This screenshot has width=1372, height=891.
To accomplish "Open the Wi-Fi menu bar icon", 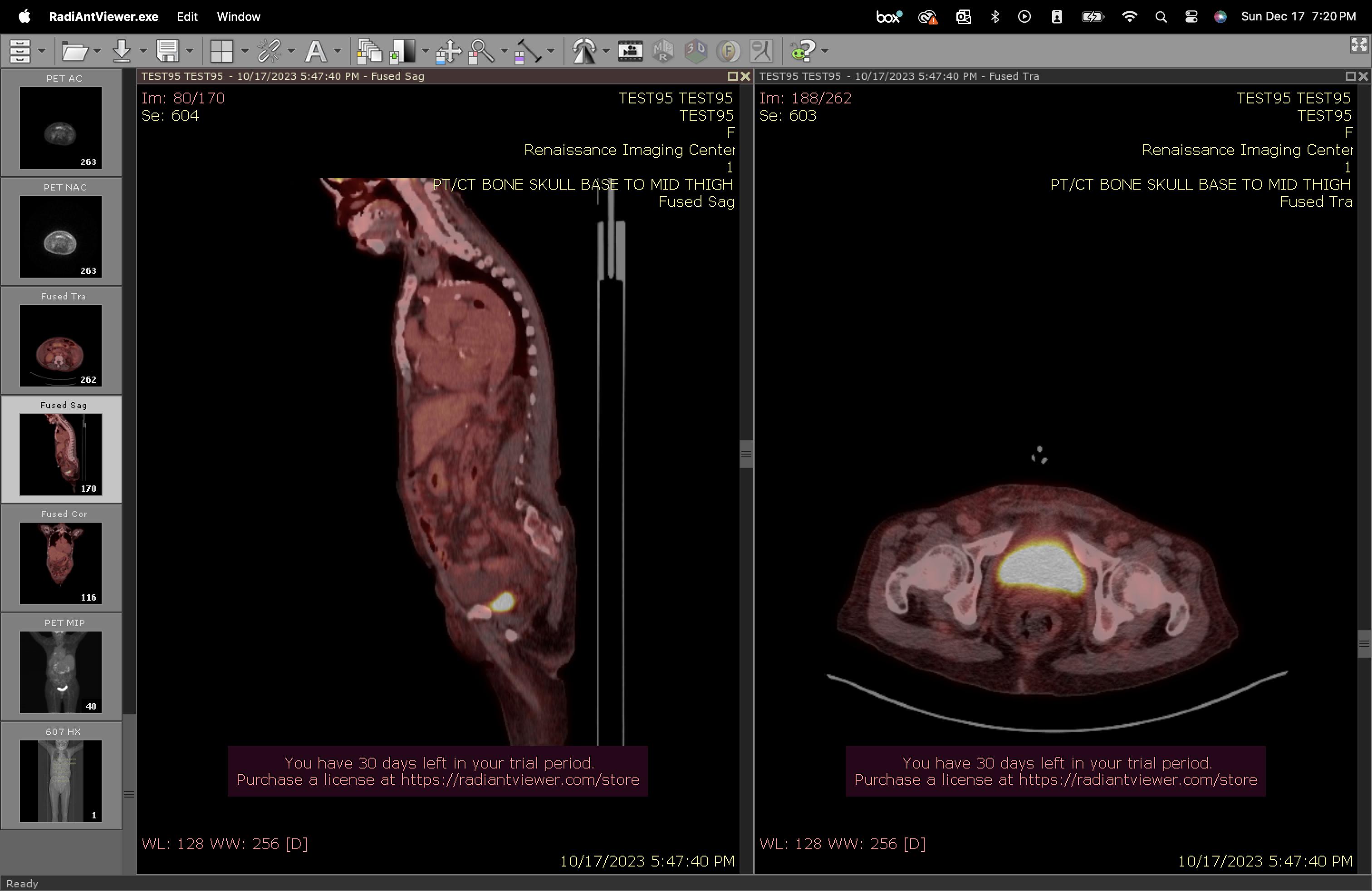I will pyautogui.click(x=1129, y=17).
